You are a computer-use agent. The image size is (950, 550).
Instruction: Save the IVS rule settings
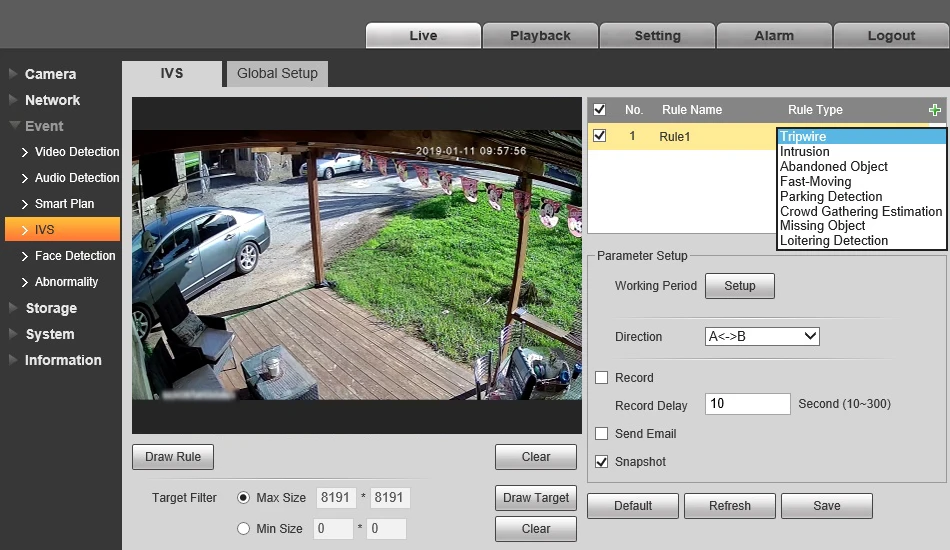(826, 506)
